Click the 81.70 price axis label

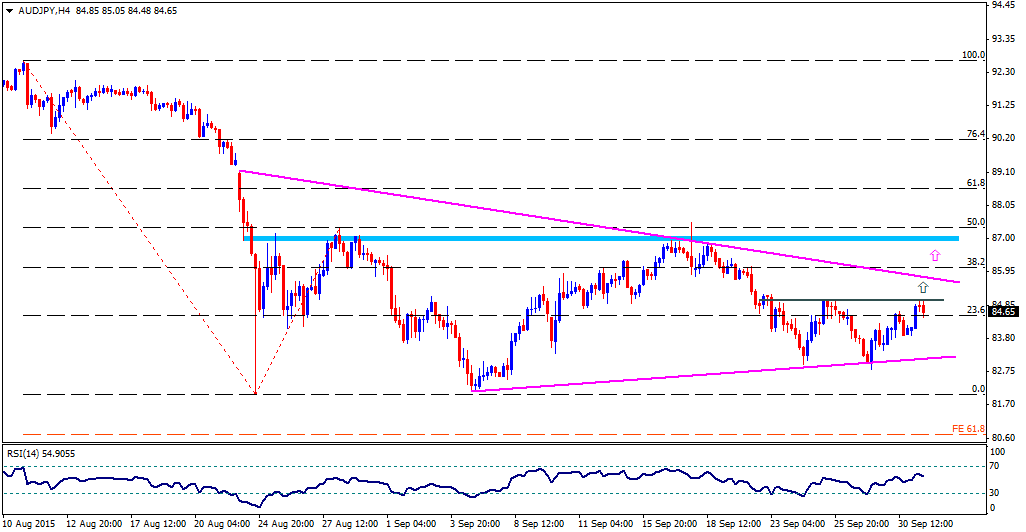(x=1003, y=404)
